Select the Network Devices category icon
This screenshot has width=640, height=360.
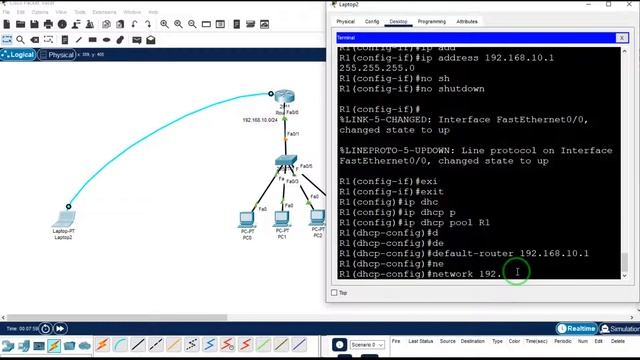tap(8, 346)
